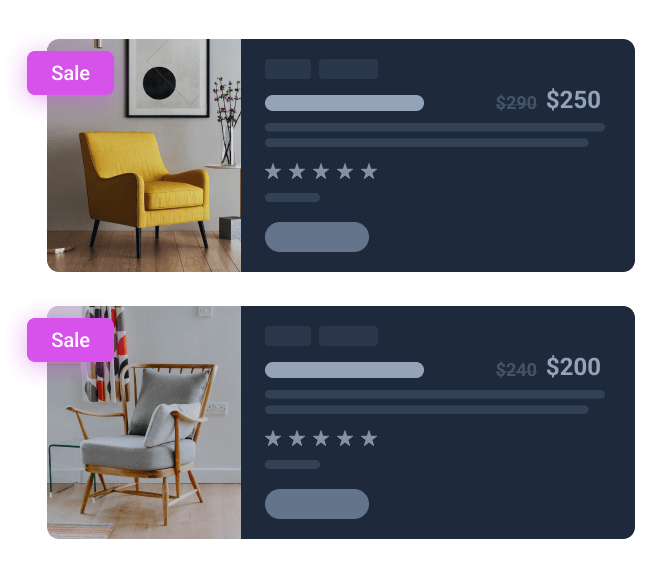Image resolution: width=660 pixels, height=572 pixels.
Task: Click the second tag chip on the $250 card
Action: [x=348, y=69]
